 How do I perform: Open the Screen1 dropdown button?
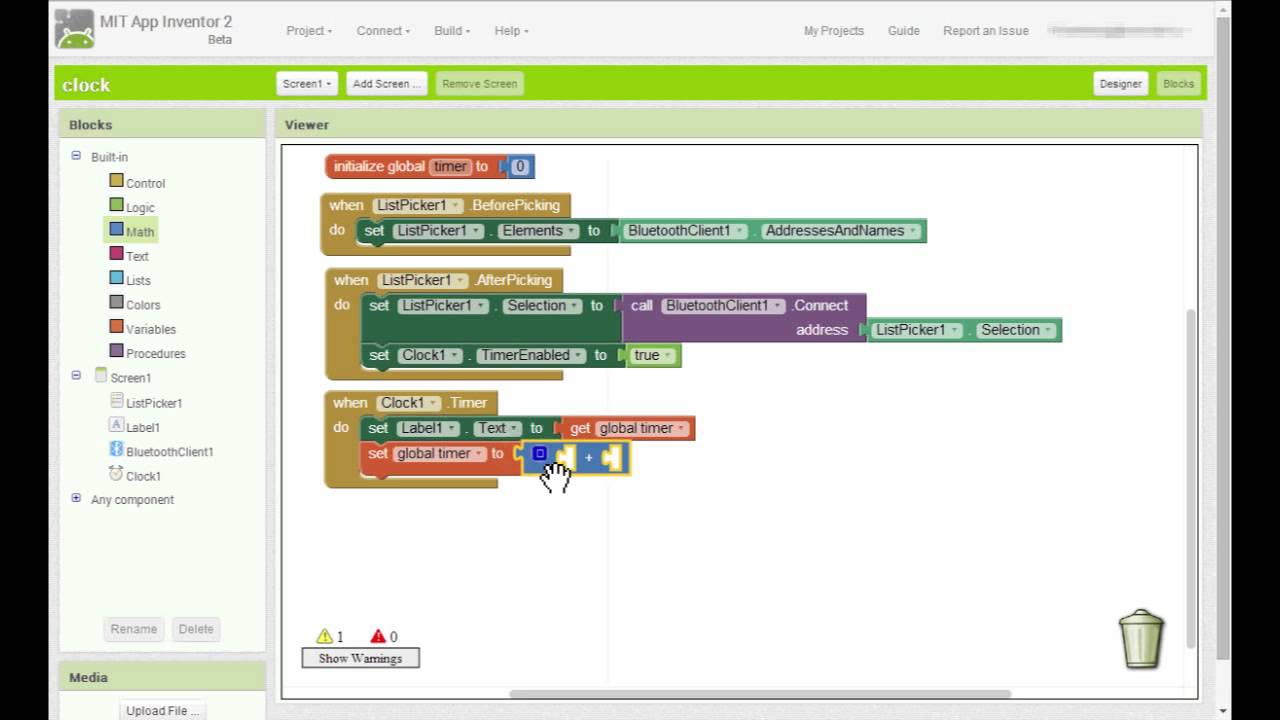point(307,84)
